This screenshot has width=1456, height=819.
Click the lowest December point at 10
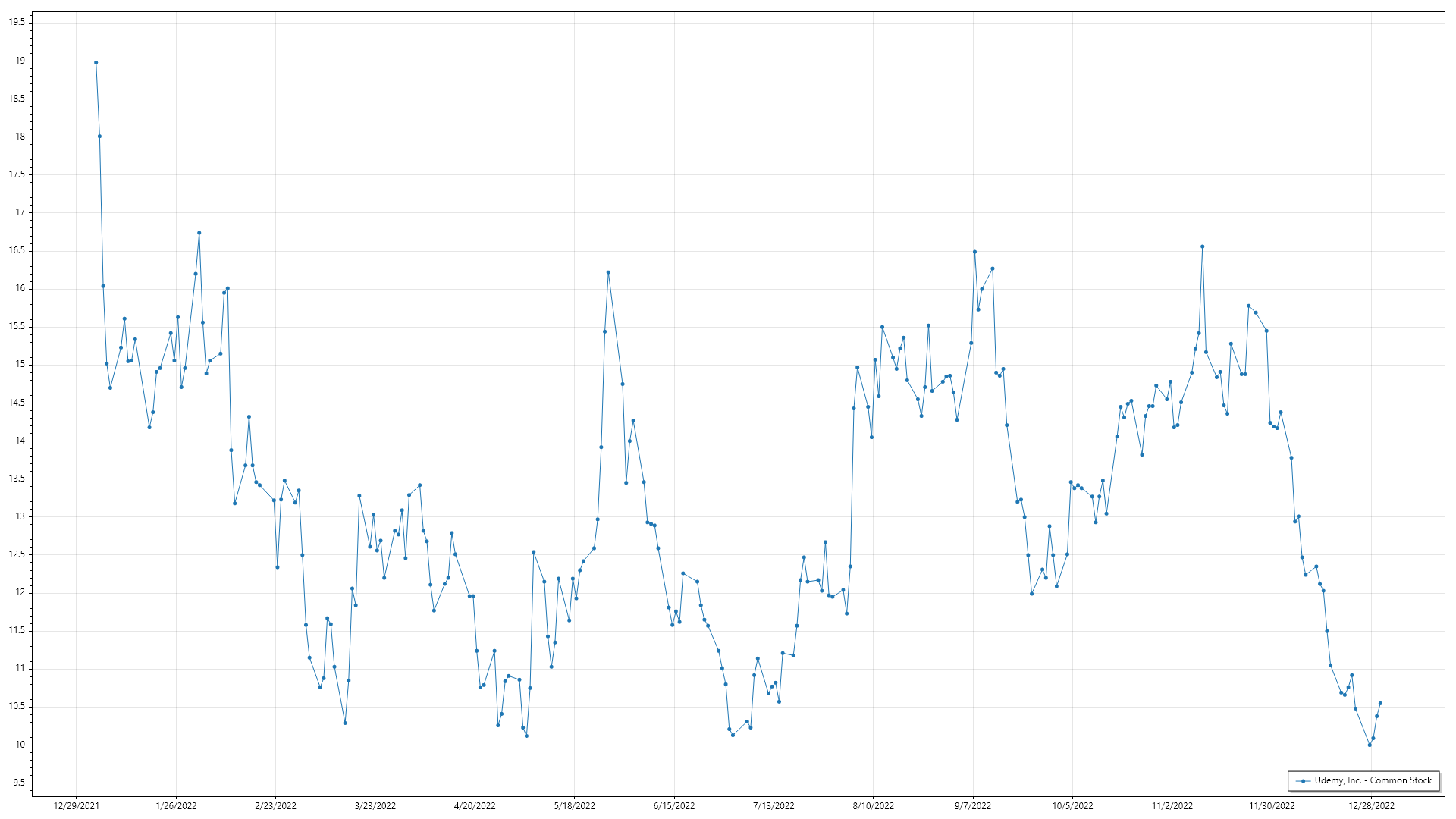(x=1370, y=745)
